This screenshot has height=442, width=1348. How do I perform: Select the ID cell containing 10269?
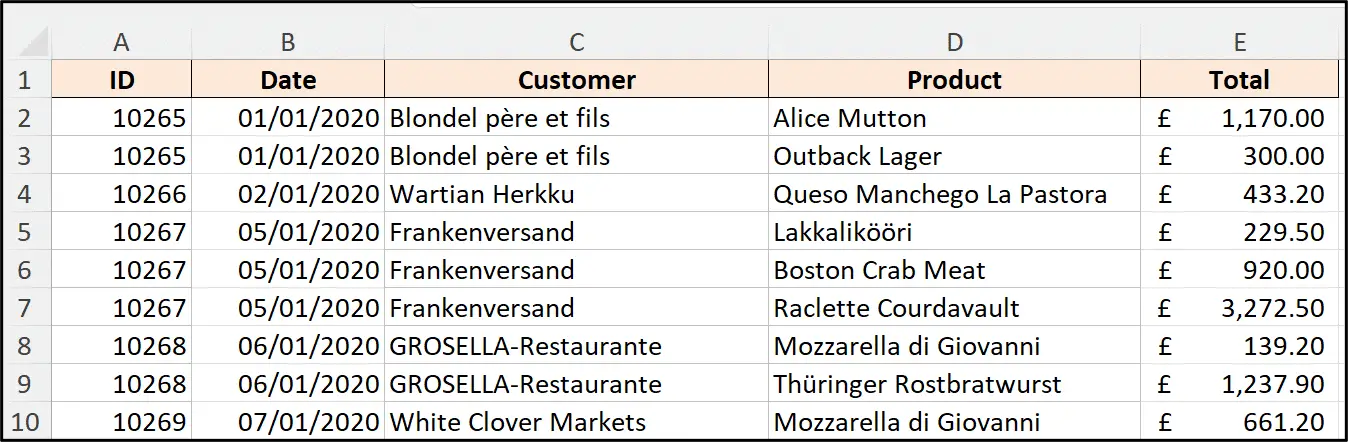pos(121,422)
